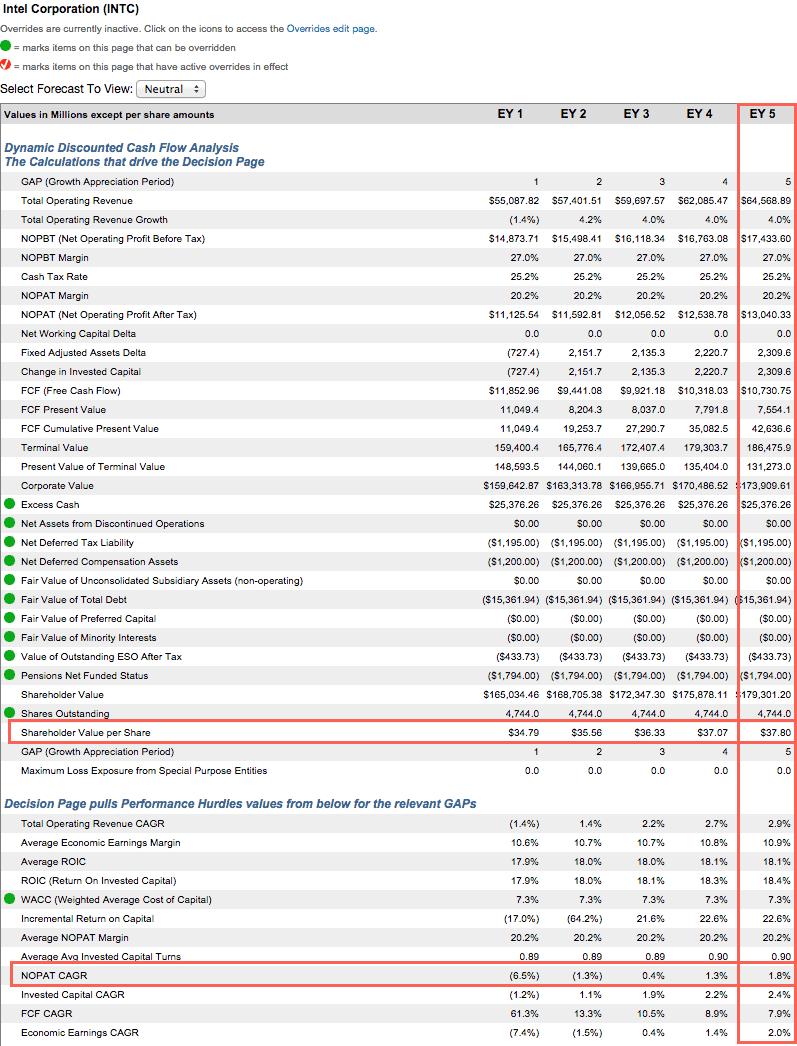Viewport: 797px width, 1046px height.
Task: Click override icon beside Shares Outstanding
Action: click(x=9, y=712)
